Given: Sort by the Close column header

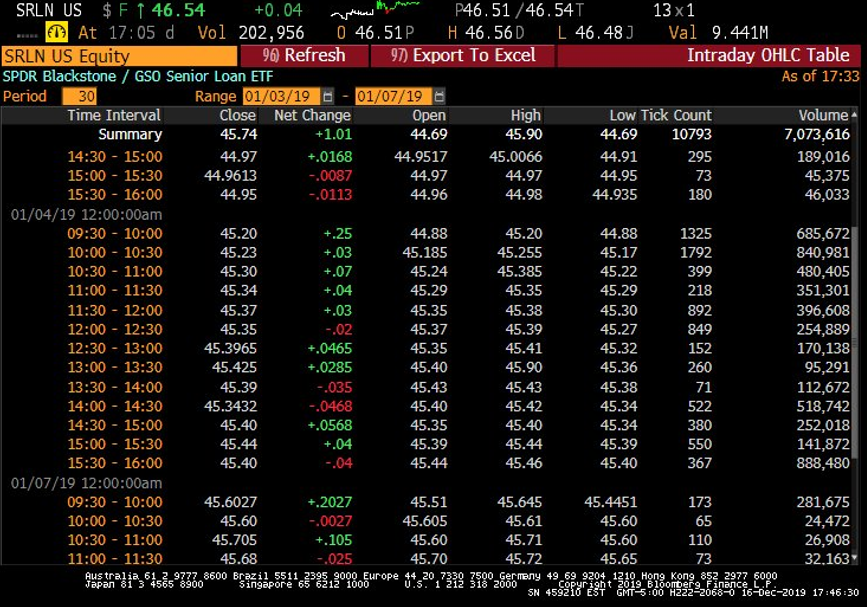Looking at the screenshot, I should 238,115.
